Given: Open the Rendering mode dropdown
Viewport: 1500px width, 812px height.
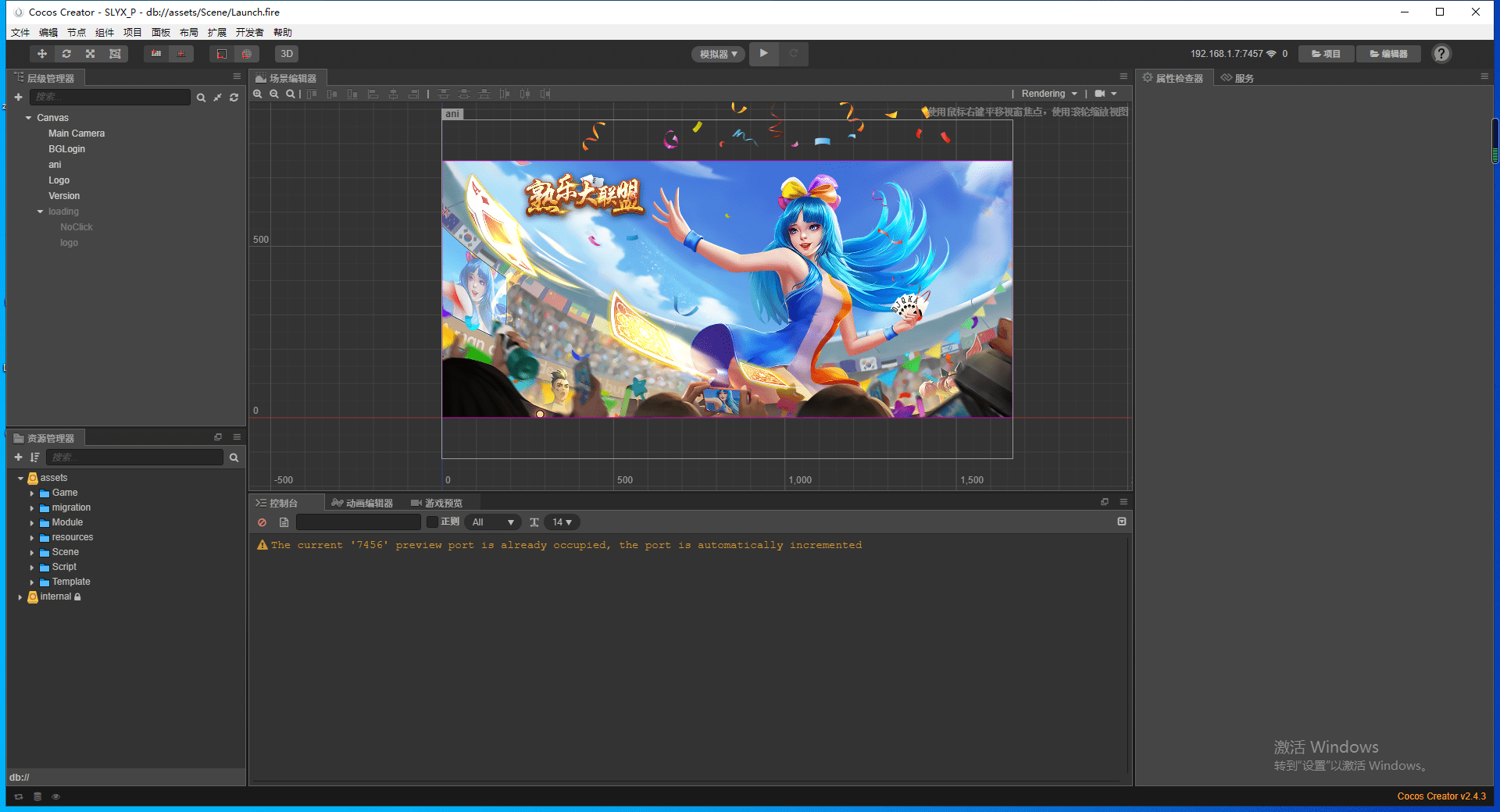Looking at the screenshot, I should (1049, 94).
